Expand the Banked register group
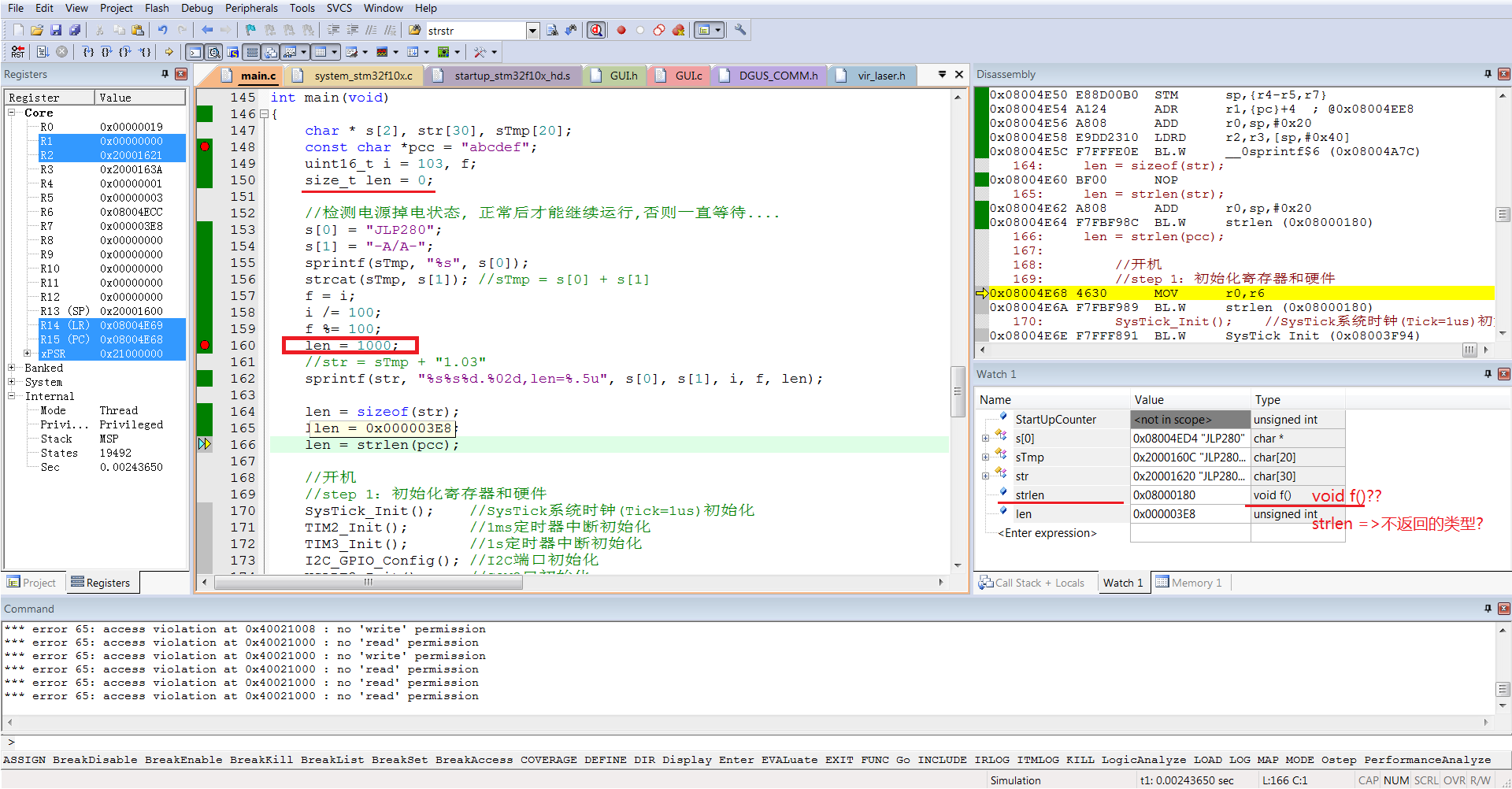 click(x=12, y=368)
